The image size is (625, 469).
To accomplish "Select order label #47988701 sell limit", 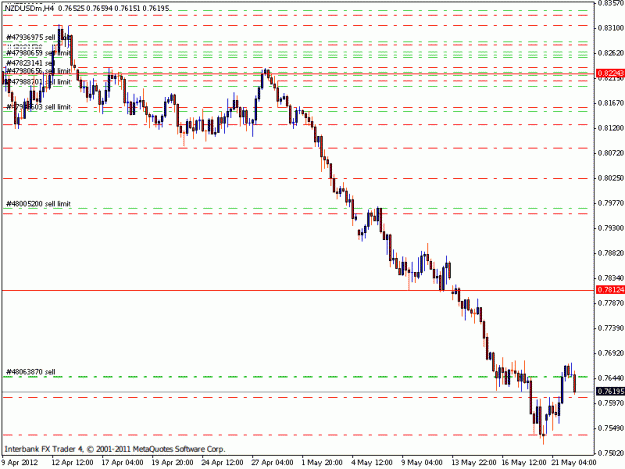I will pyautogui.click(x=38, y=82).
